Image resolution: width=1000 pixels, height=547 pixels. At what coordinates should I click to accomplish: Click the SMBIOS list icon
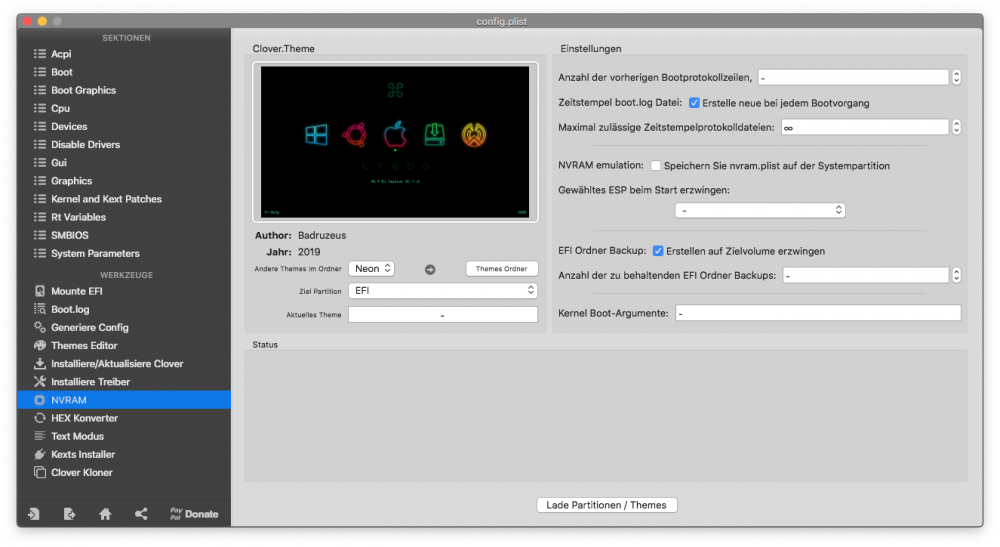pyautogui.click(x=40, y=235)
